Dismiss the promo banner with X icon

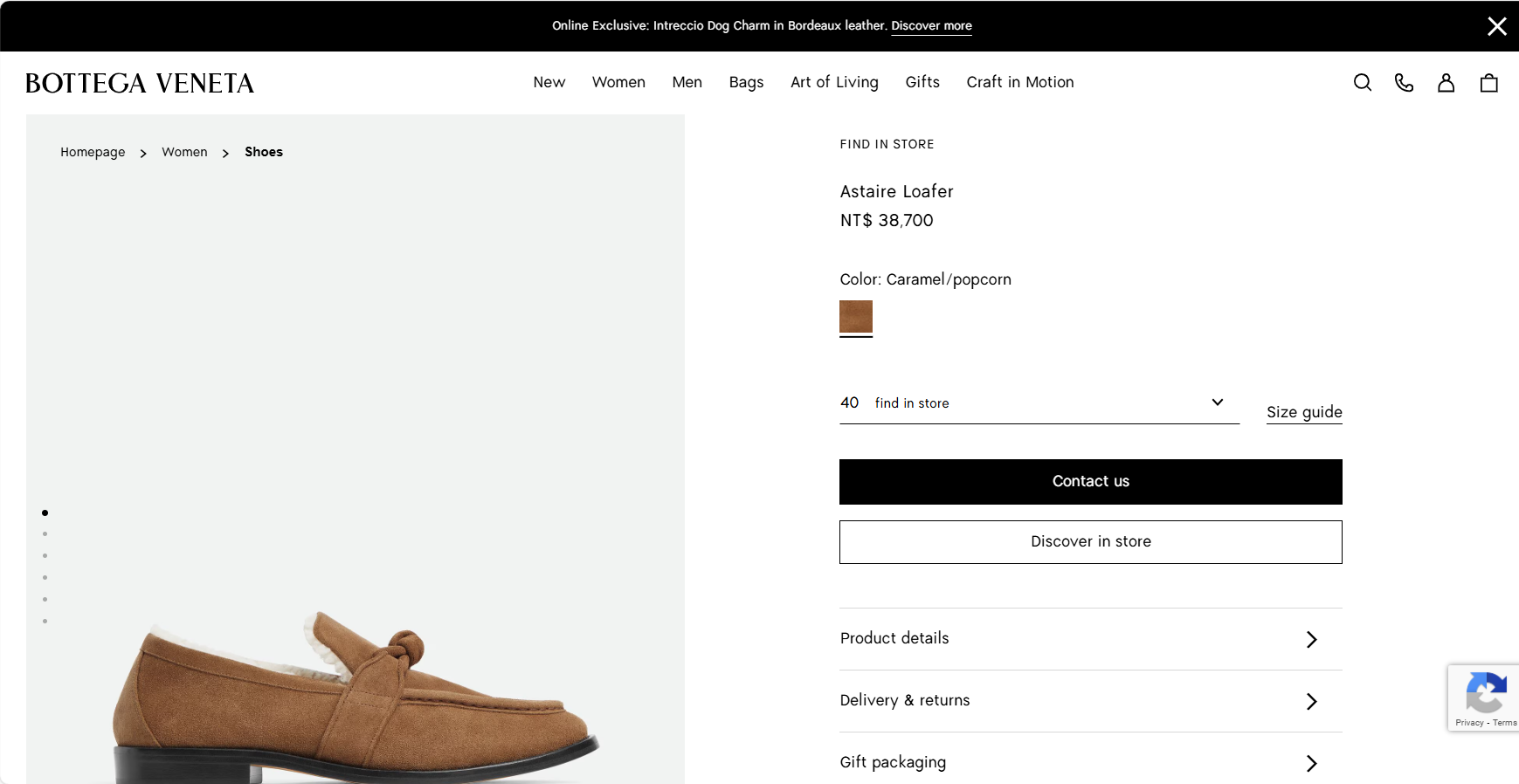[x=1496, y=26]
